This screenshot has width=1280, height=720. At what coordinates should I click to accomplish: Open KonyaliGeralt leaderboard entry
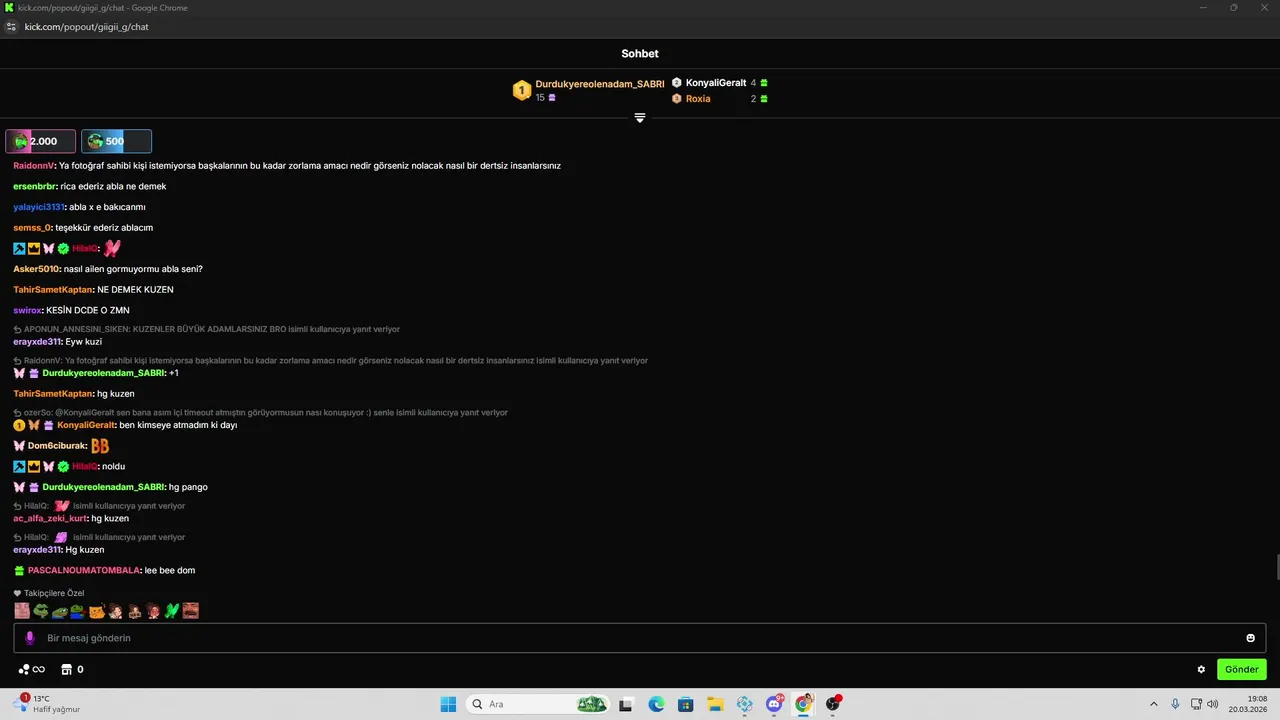716,83
